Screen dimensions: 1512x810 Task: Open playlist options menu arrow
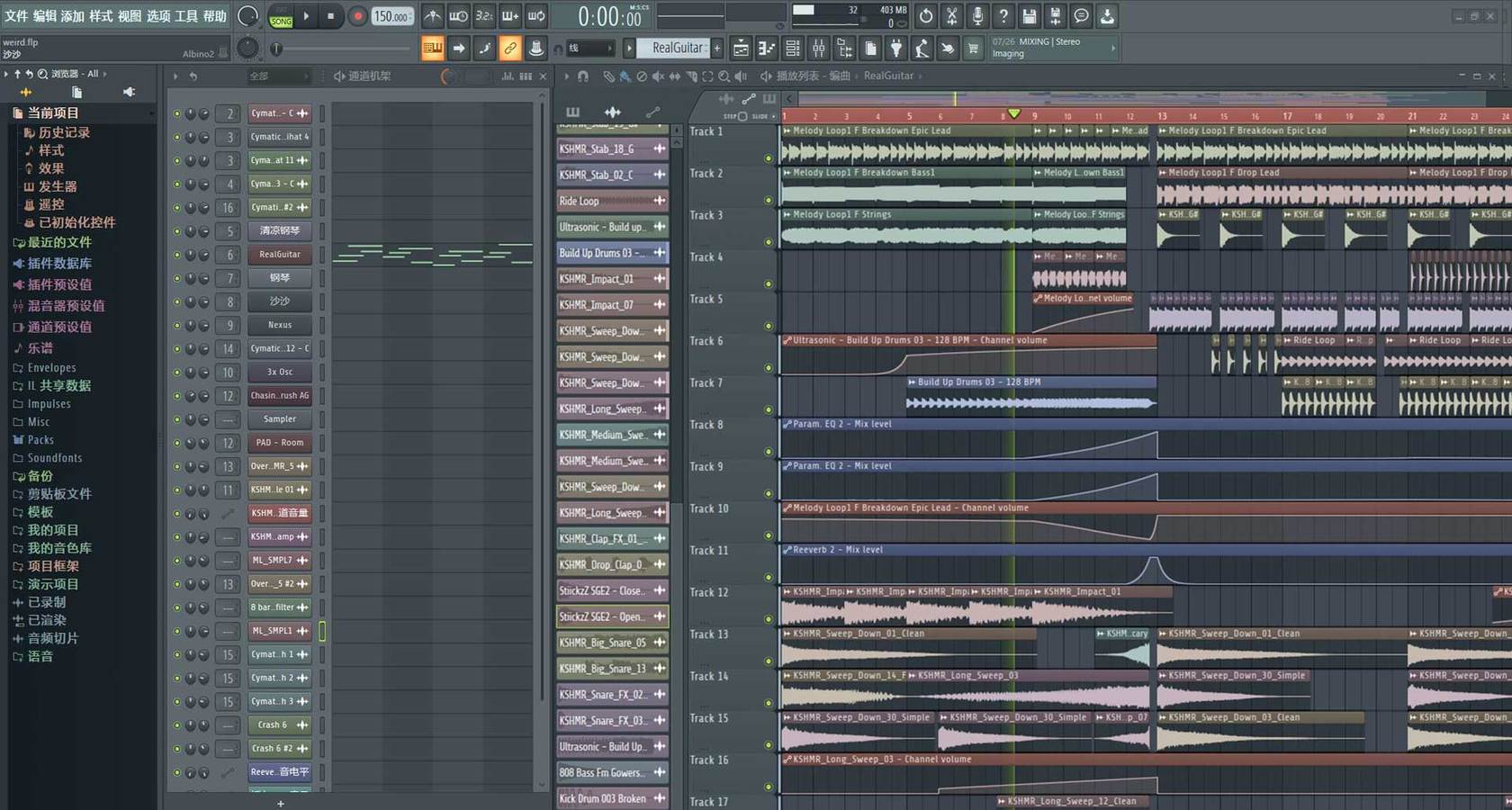pos(566,76)
